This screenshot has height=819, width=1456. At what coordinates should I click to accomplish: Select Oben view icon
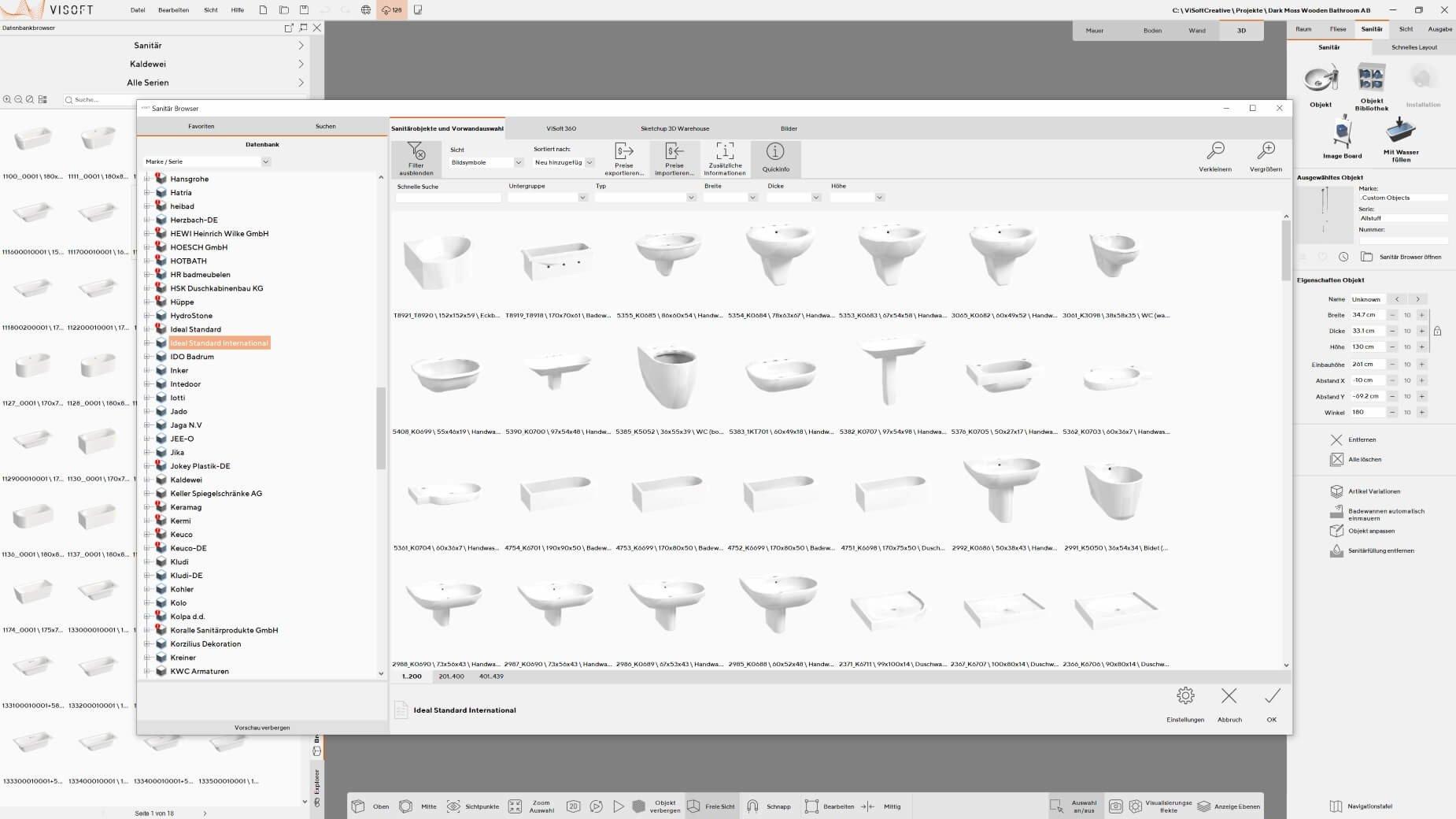pyautogui.click(x=358, y=806)
